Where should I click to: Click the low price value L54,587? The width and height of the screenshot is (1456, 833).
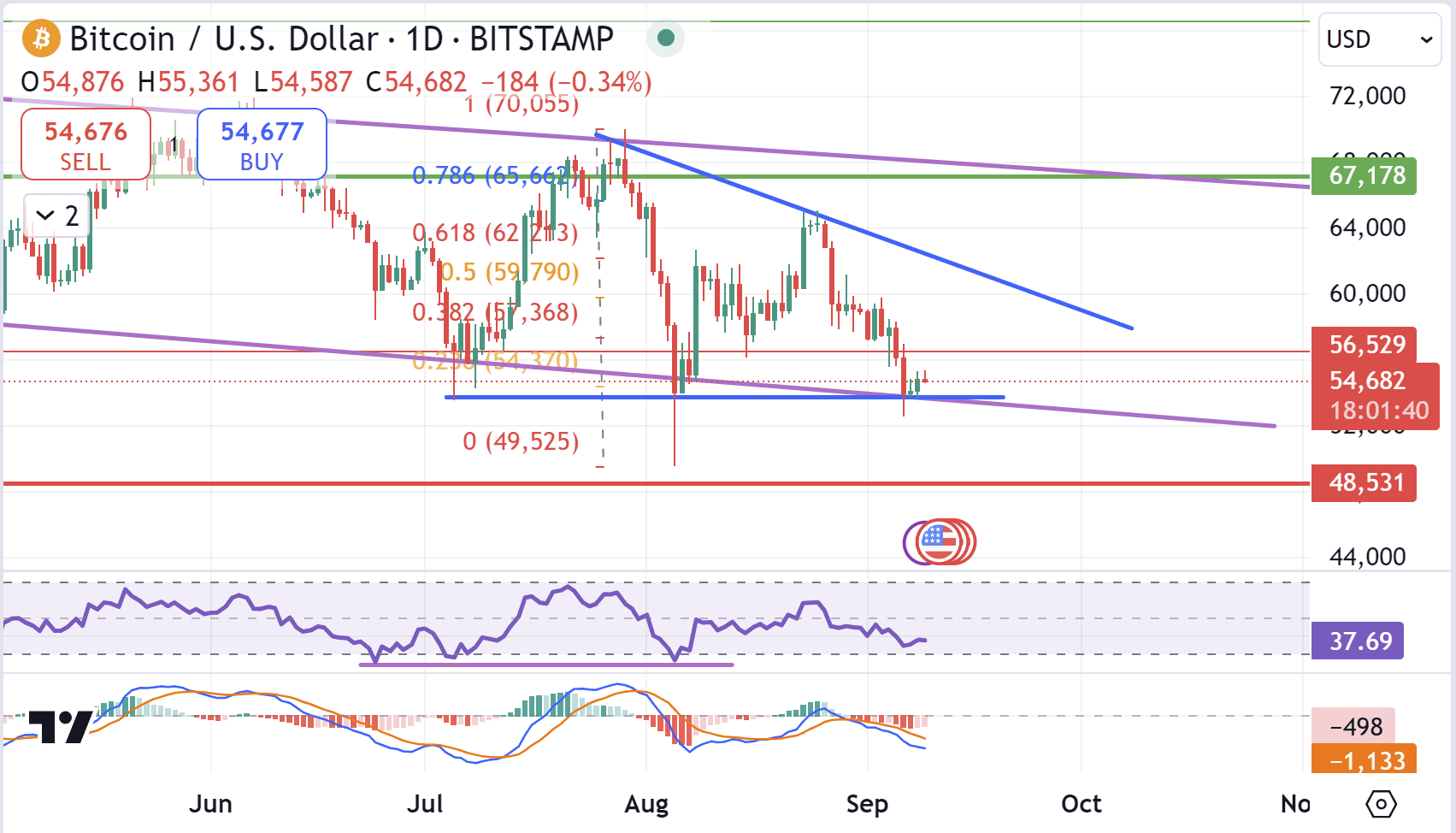pyautogui.click(x=304, y=82)
